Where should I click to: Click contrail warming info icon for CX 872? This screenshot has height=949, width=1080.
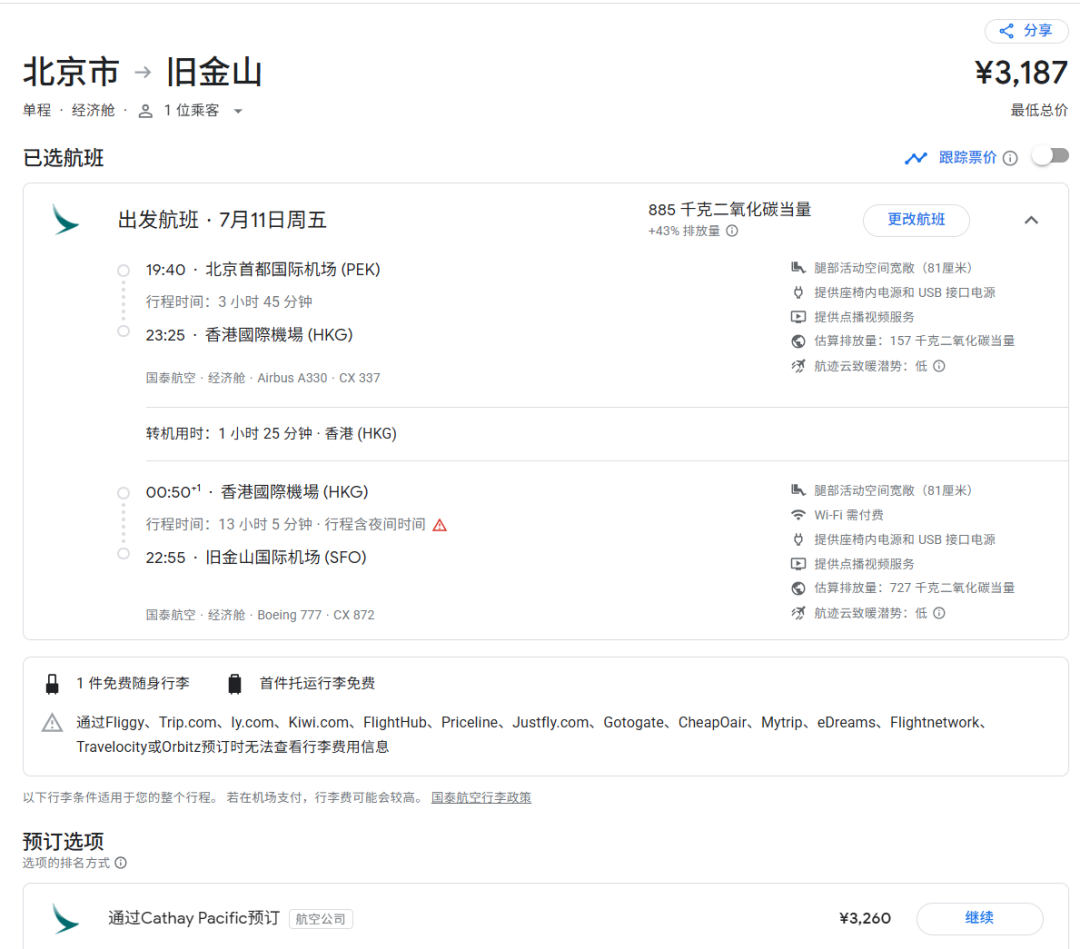pyautogui.click(x=939, y=613)
